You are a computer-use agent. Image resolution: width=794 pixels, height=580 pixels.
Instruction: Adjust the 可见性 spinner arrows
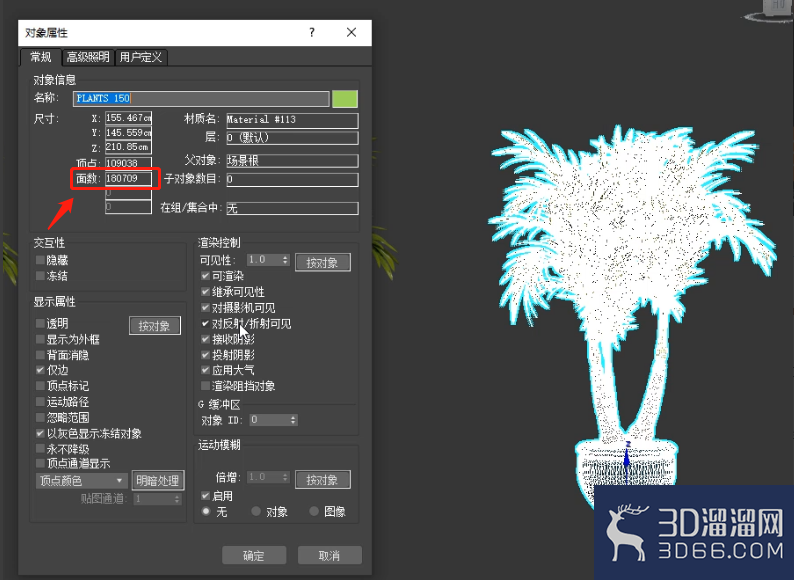click(x=285, y=260)
